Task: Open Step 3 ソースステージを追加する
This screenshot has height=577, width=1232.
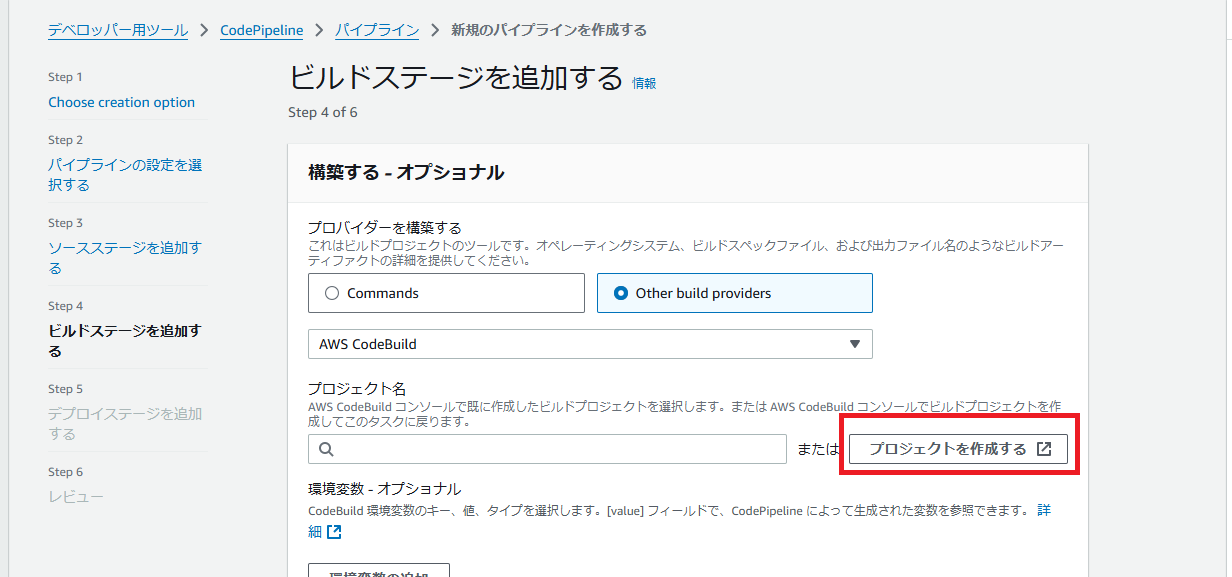Action: (x=125, y=258)
